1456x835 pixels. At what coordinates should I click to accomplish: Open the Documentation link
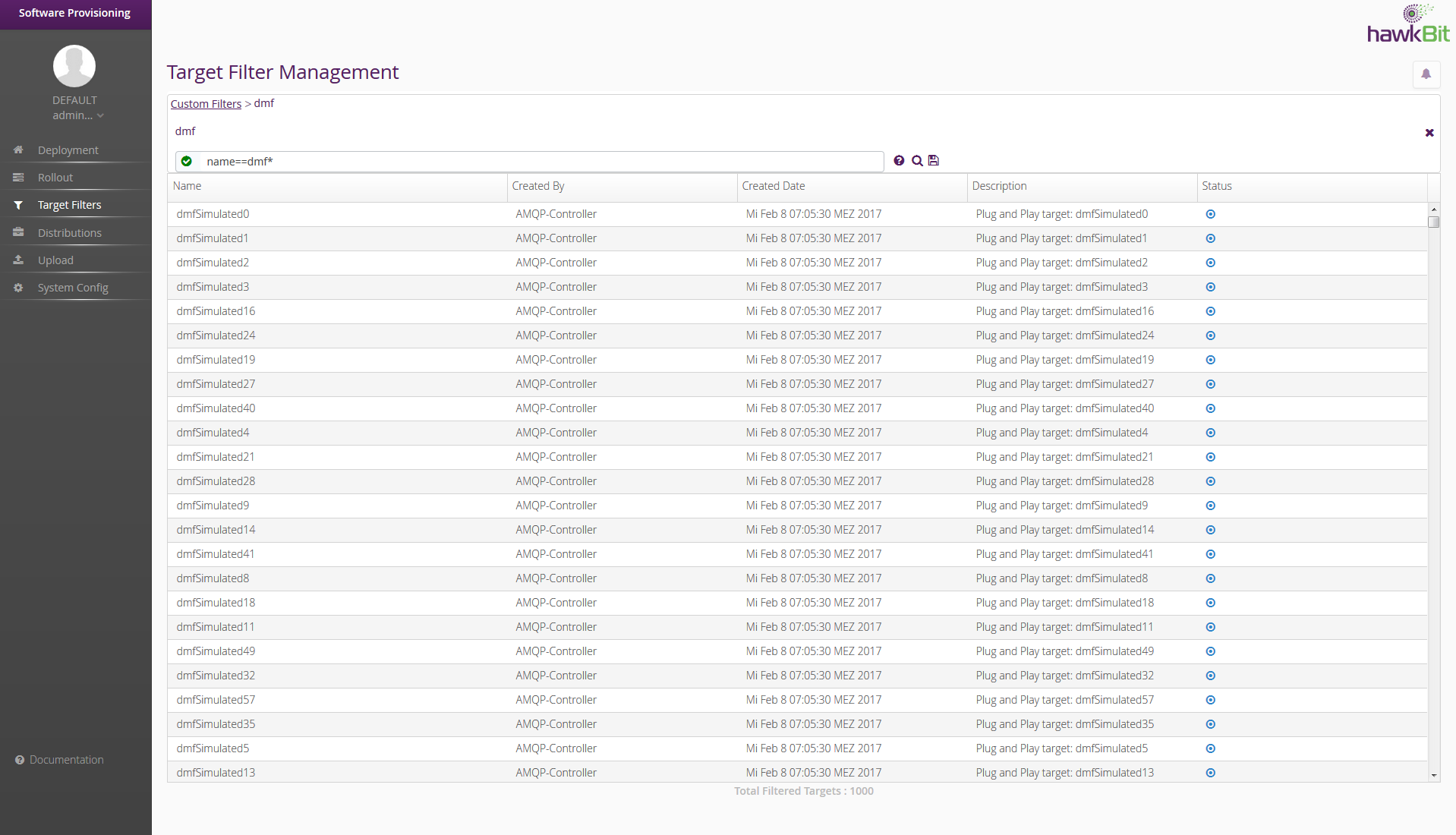[66, 760]
